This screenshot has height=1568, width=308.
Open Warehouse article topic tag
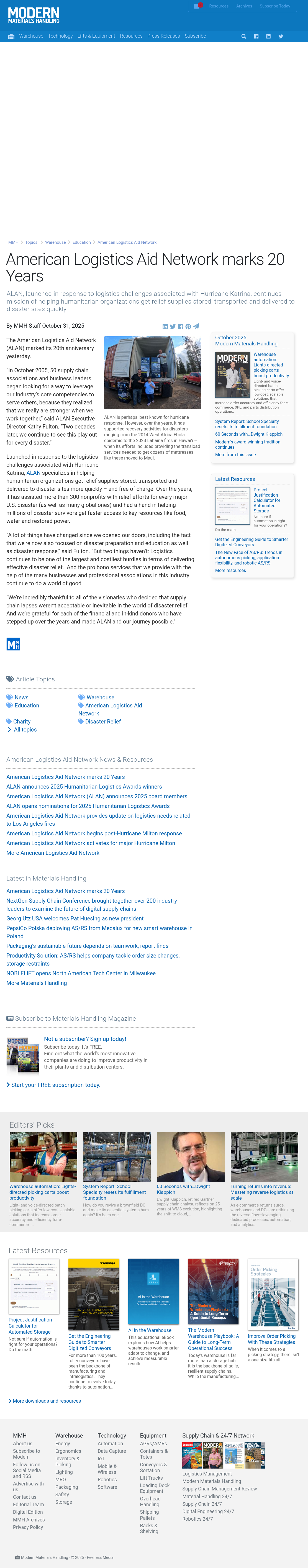coord(101,697)
